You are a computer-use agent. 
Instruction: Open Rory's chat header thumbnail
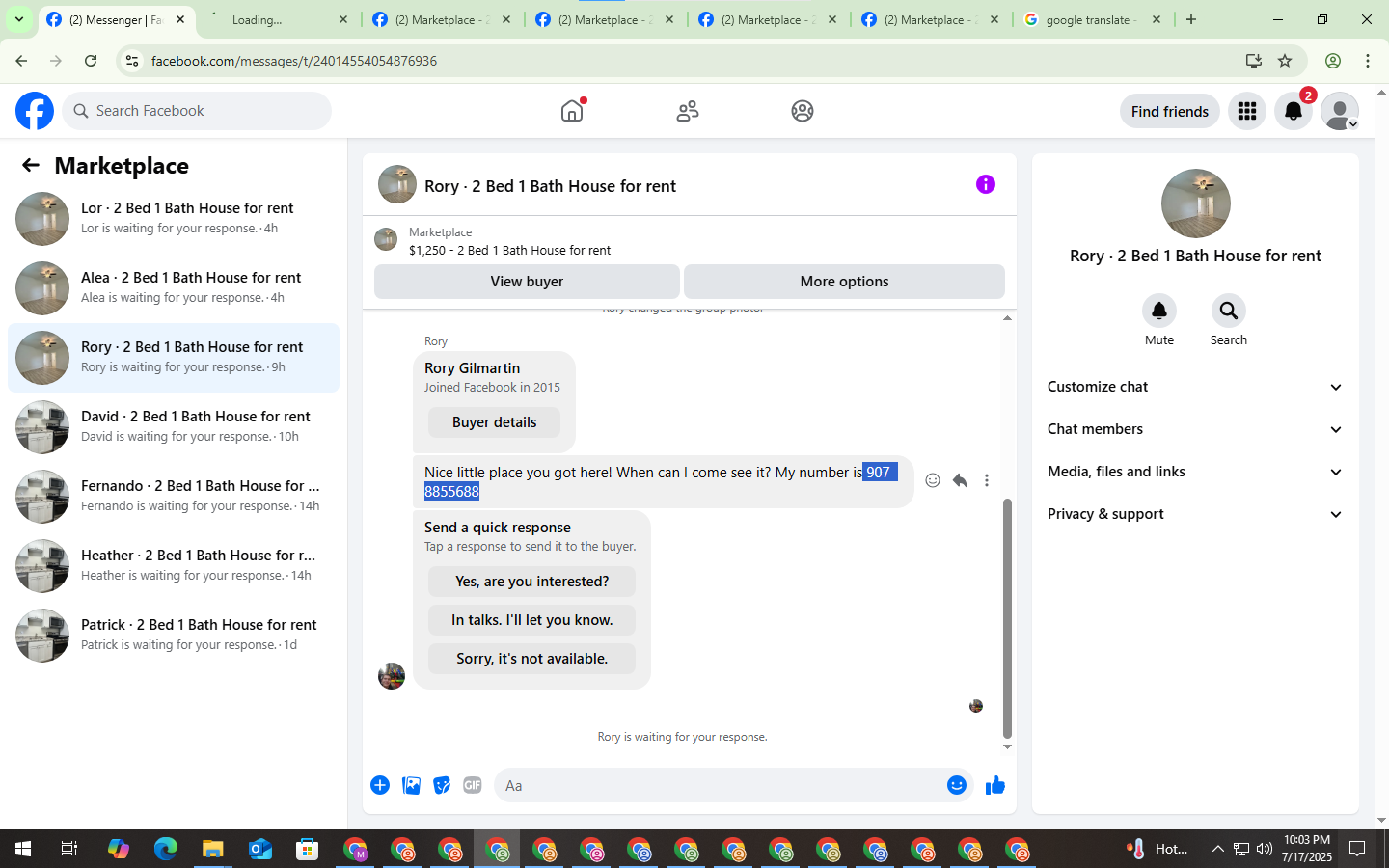[396, 184]
